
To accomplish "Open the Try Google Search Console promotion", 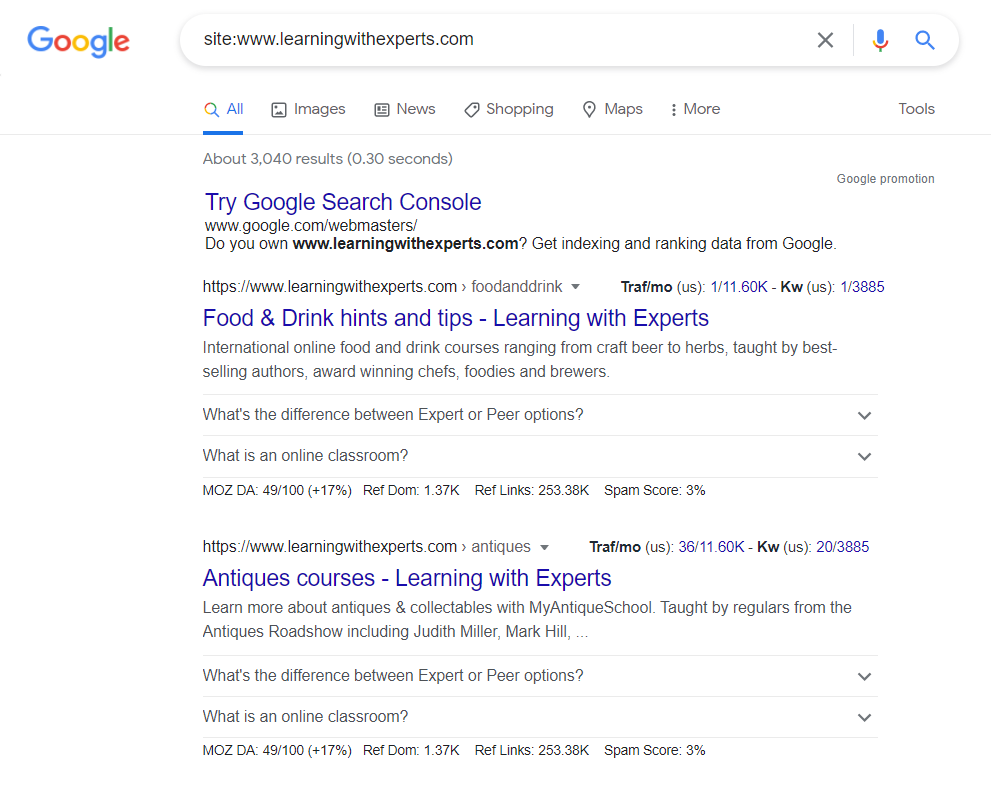I will (343, 202).
